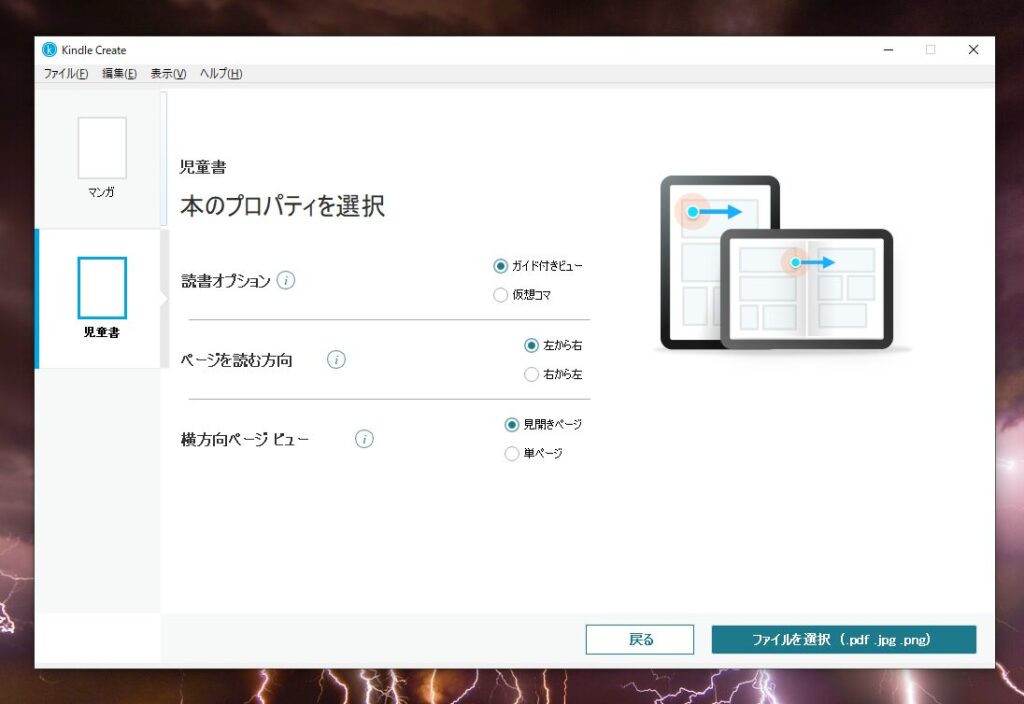
Task: Click the info icon beside 読書オプション
Action: 285,280
